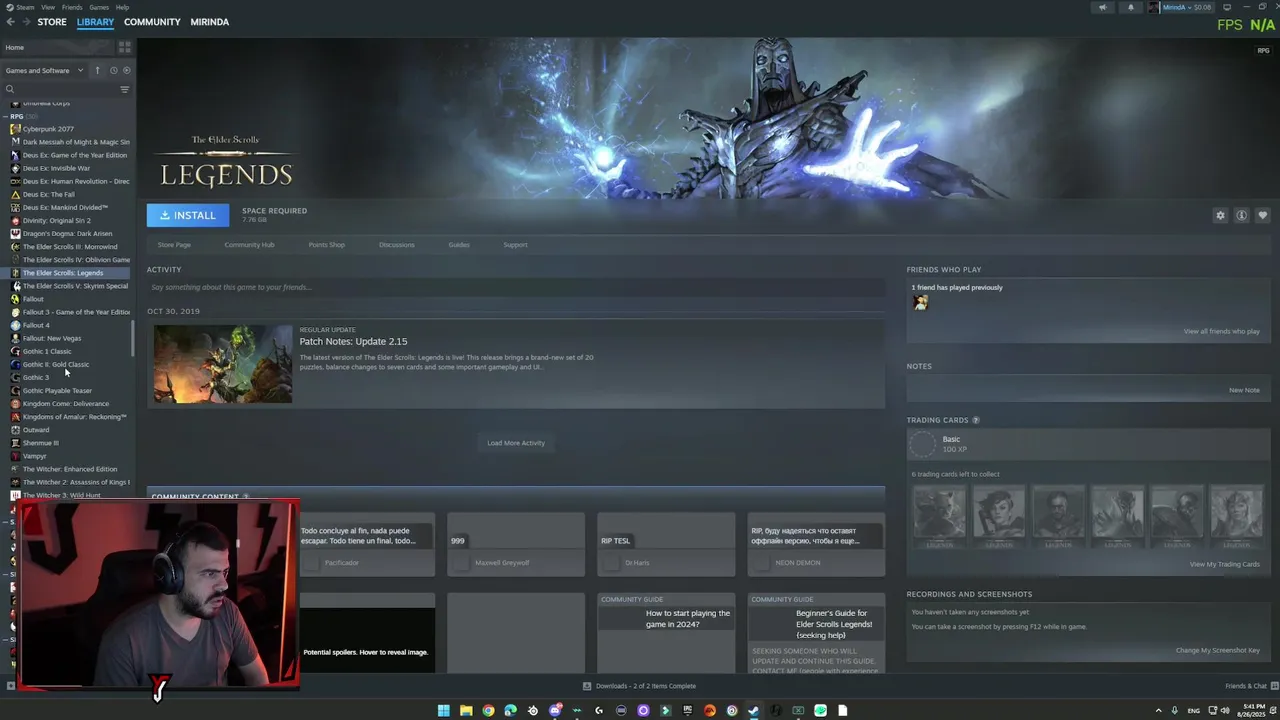This screenshot has height=720, width=1280.
Task: Open the Community Hub link
Action: coord(249,244)
